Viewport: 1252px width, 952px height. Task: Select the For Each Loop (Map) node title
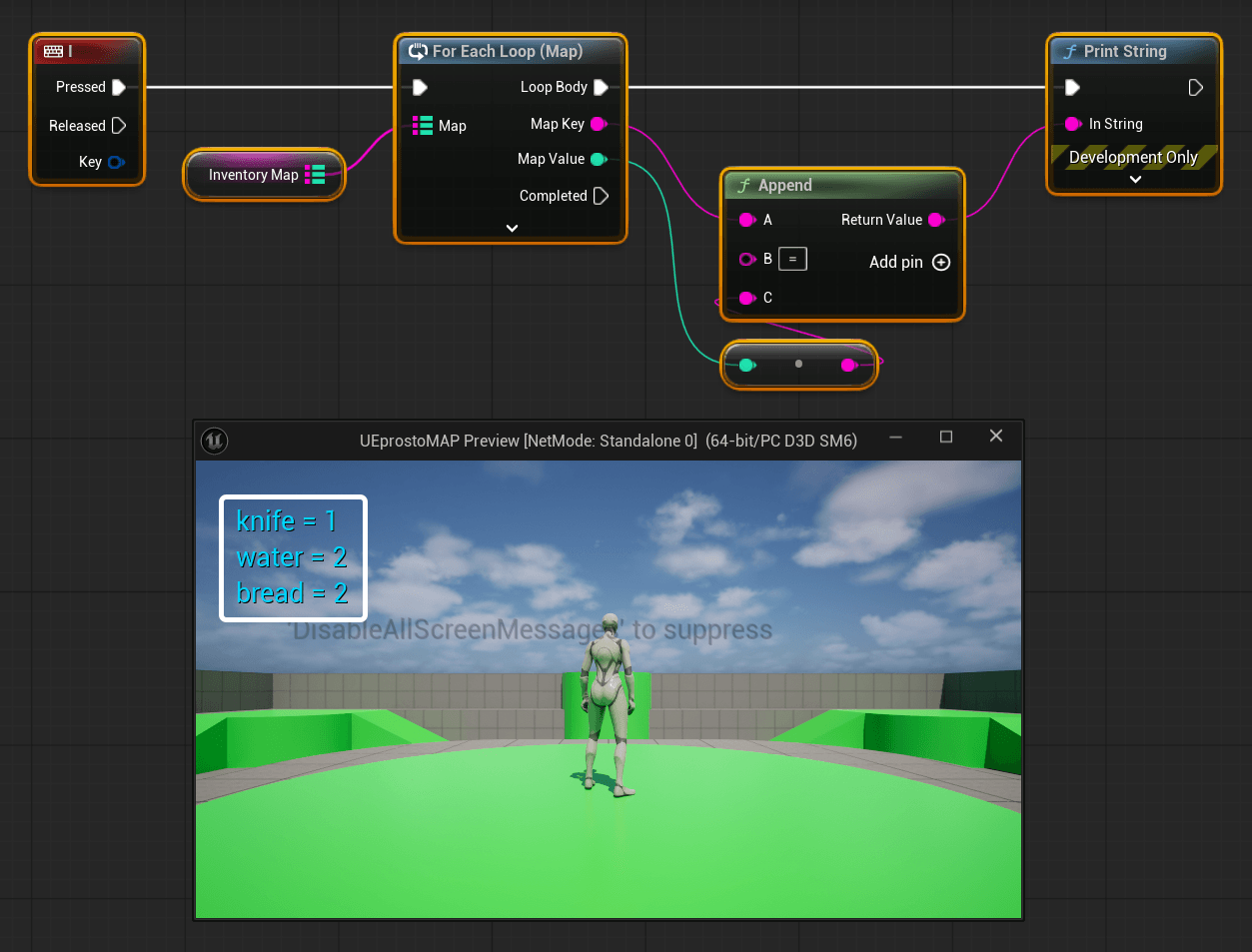coord(508,51)
